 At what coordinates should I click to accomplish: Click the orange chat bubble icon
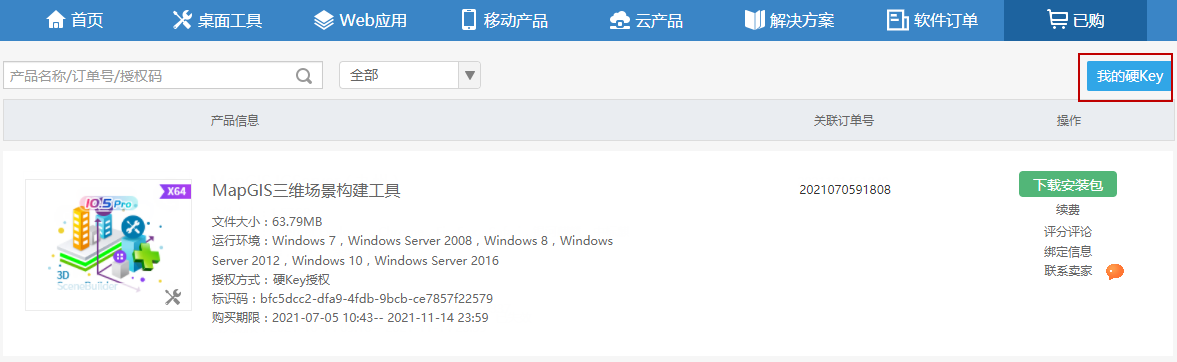1115,271
